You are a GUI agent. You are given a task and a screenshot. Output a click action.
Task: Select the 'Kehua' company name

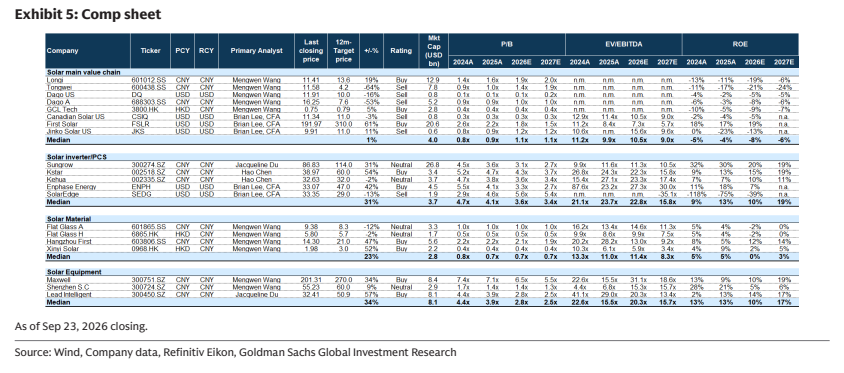[x=55, y=179]
